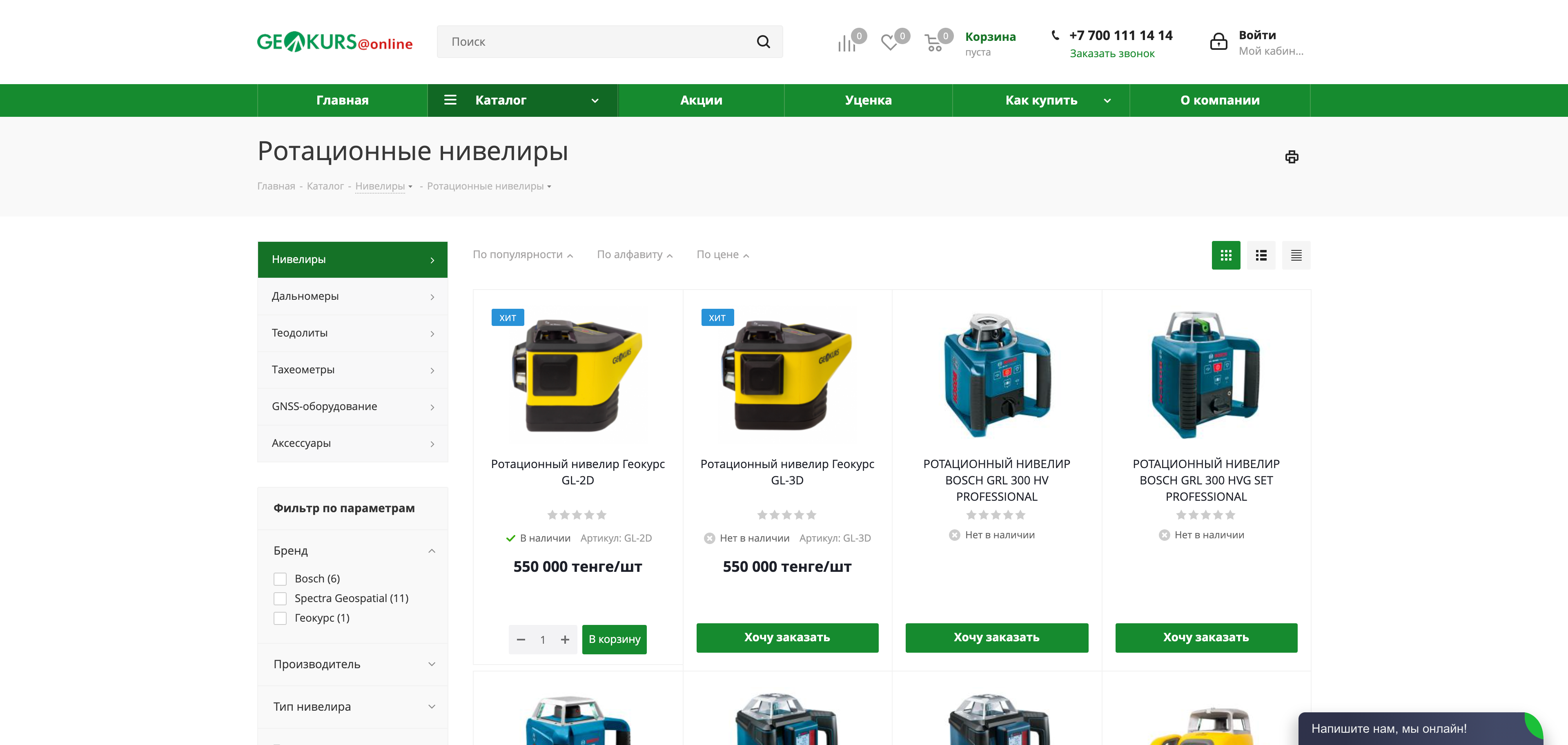
Task: Click Заказать звонок link
Action: [x=1112, y=54]
